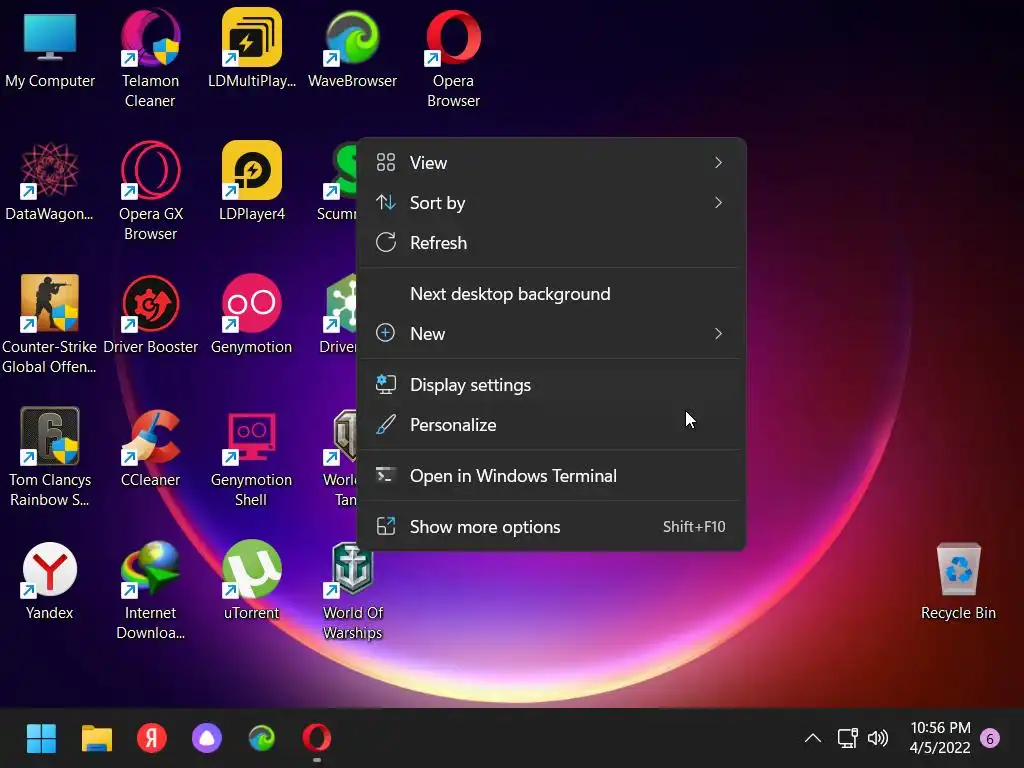
Task: Select Genymotion desktop shortcut
Action: 251,316
